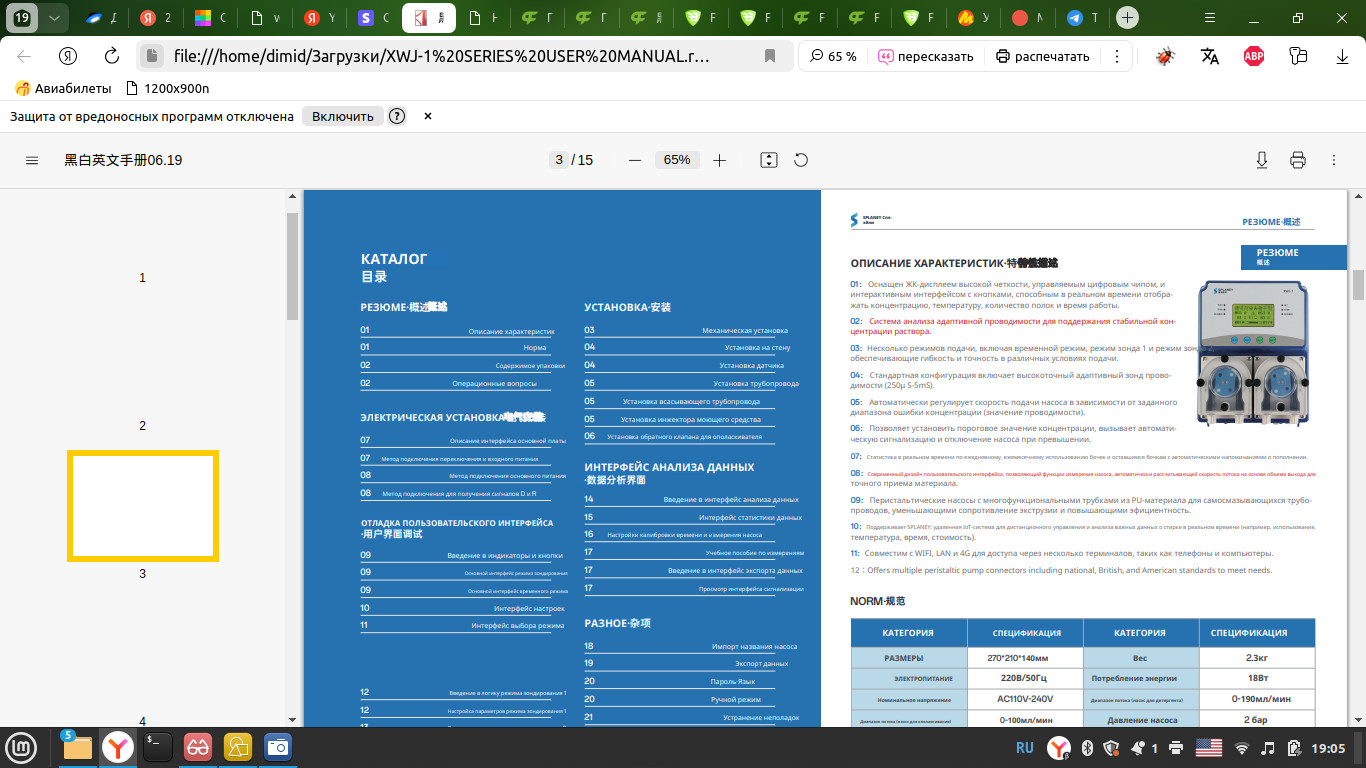This screenshot has width=1366, height=768.
Task: Open the ladybug extension icon
Action: tap(1165, 56)
